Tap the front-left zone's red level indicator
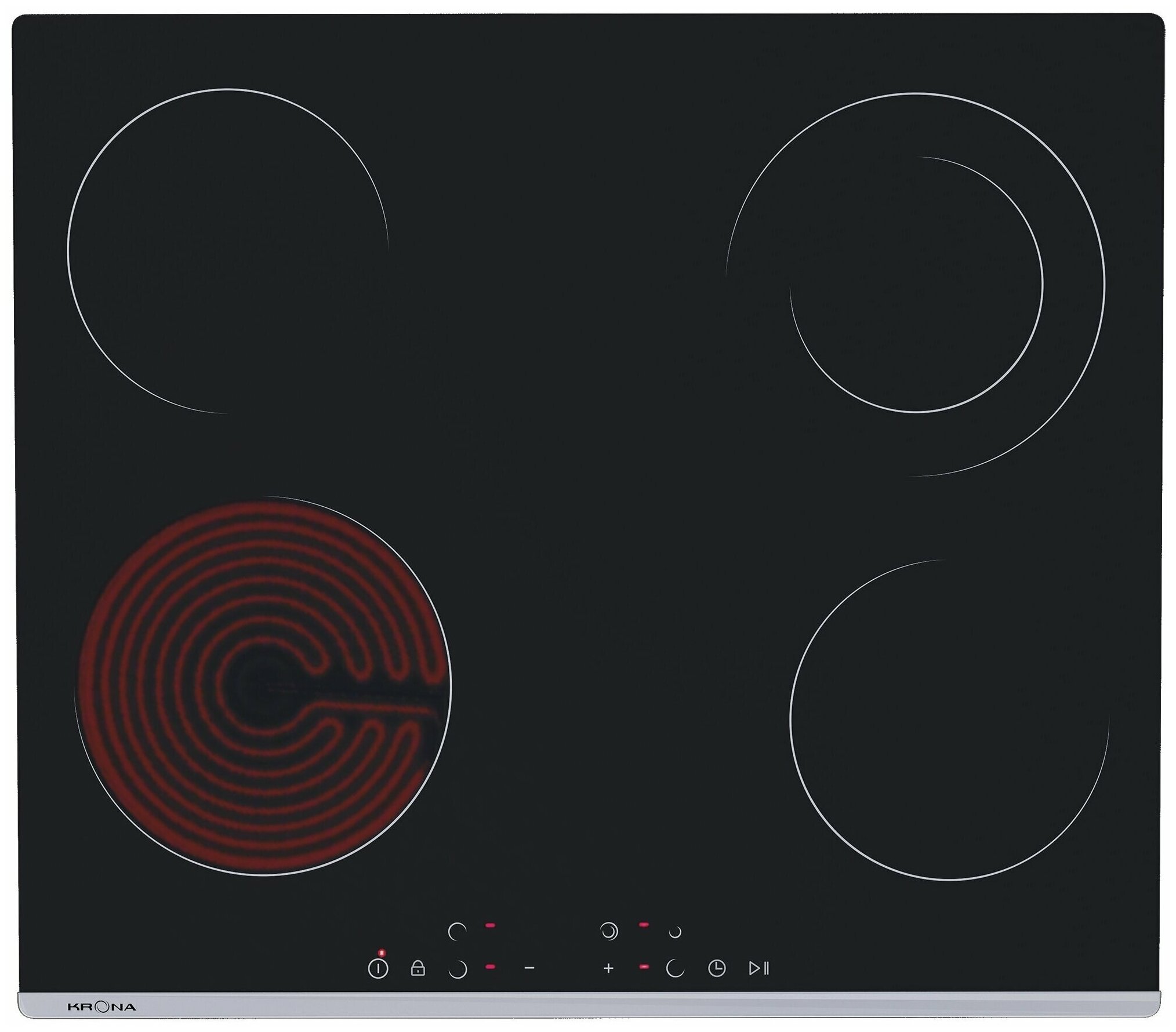1176x1032 pixels. click(491, 966)
